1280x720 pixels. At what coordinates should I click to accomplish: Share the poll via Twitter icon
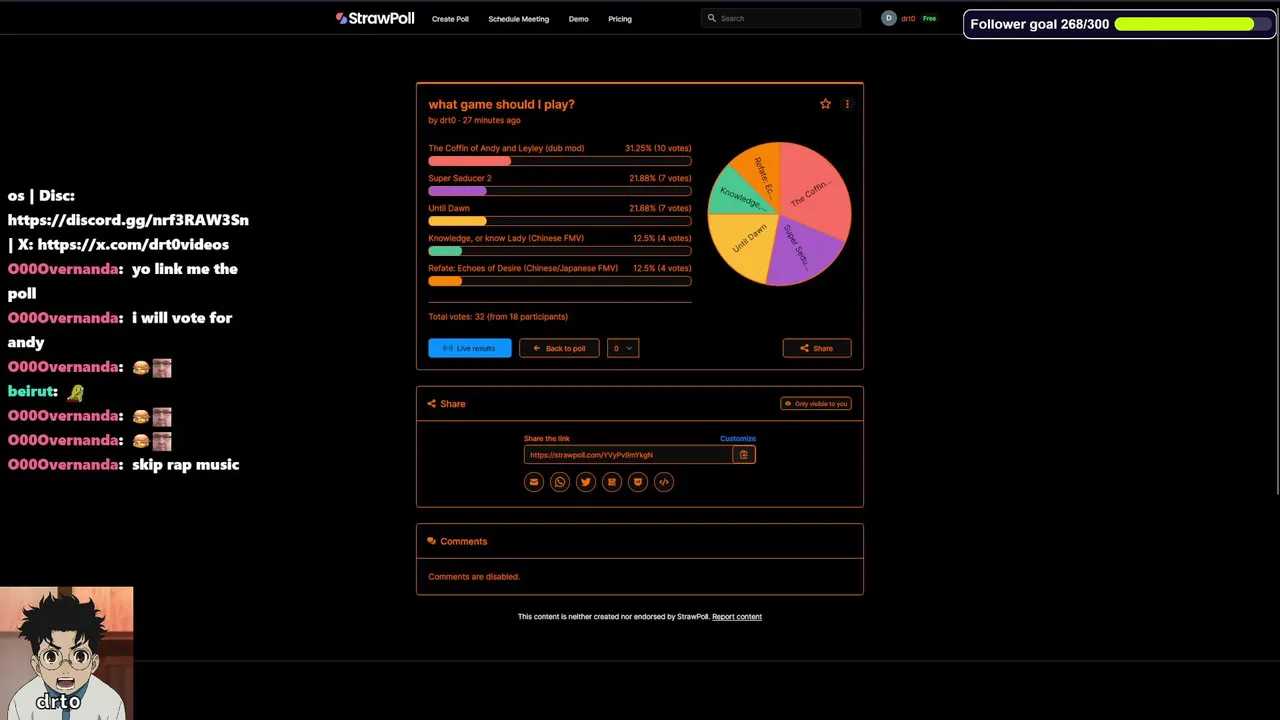pyautogui.click(x=586, y=482)
